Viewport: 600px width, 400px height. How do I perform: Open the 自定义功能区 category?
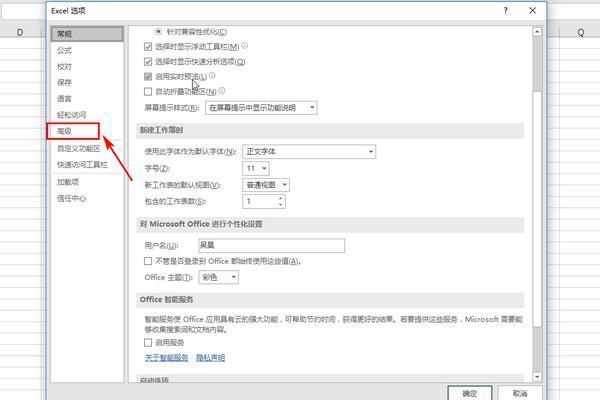78,149
